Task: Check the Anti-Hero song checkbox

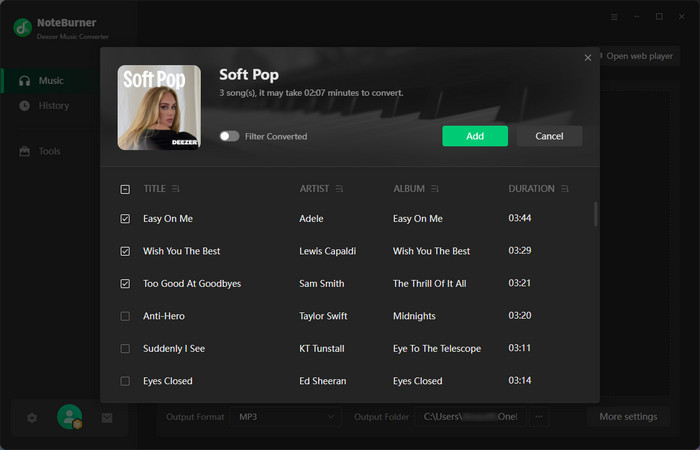Action: 125,316
